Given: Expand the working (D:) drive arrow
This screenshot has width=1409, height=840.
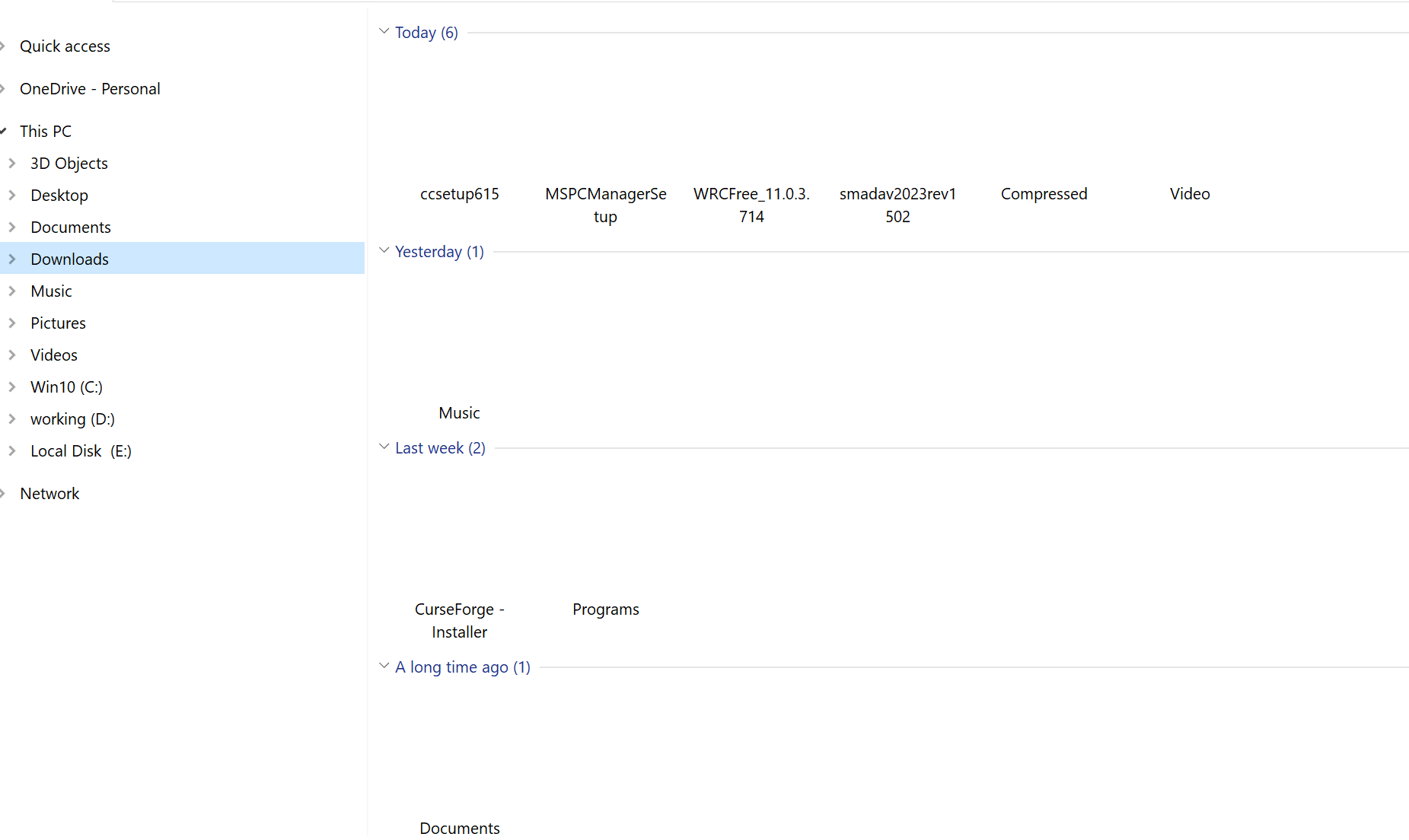Looking at the screenshot, I should pyautogui.click(x=12, y=419).
